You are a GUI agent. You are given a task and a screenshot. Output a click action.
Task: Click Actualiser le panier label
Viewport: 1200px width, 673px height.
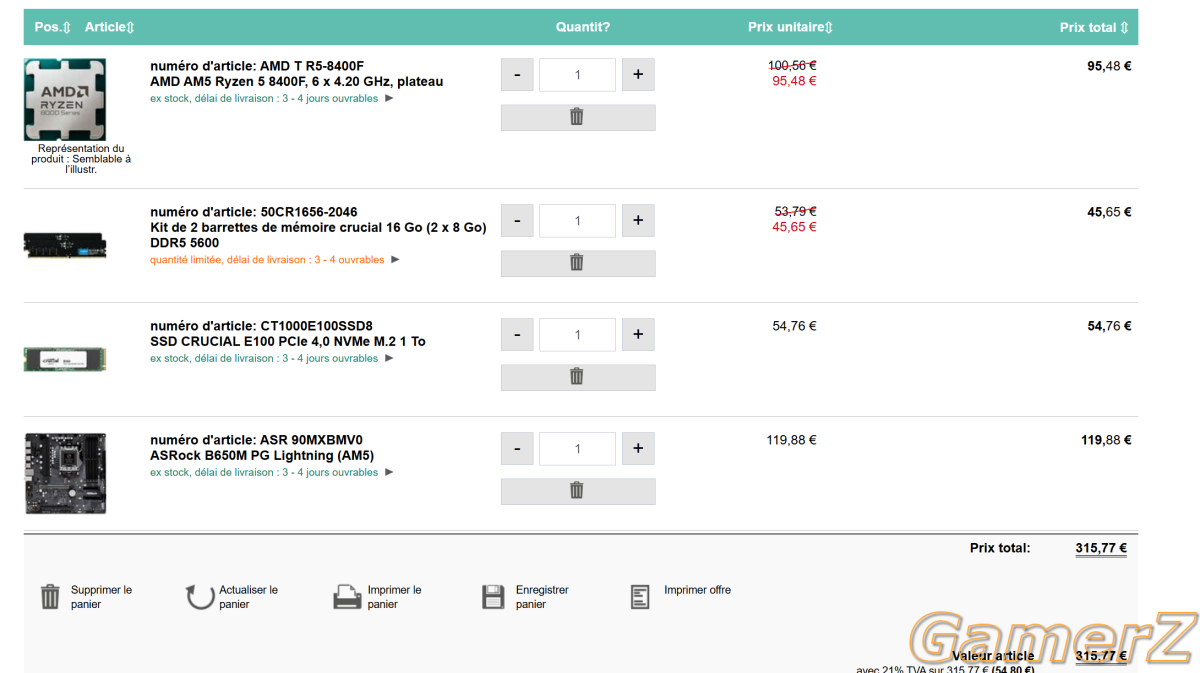click(x=249, y=597)
